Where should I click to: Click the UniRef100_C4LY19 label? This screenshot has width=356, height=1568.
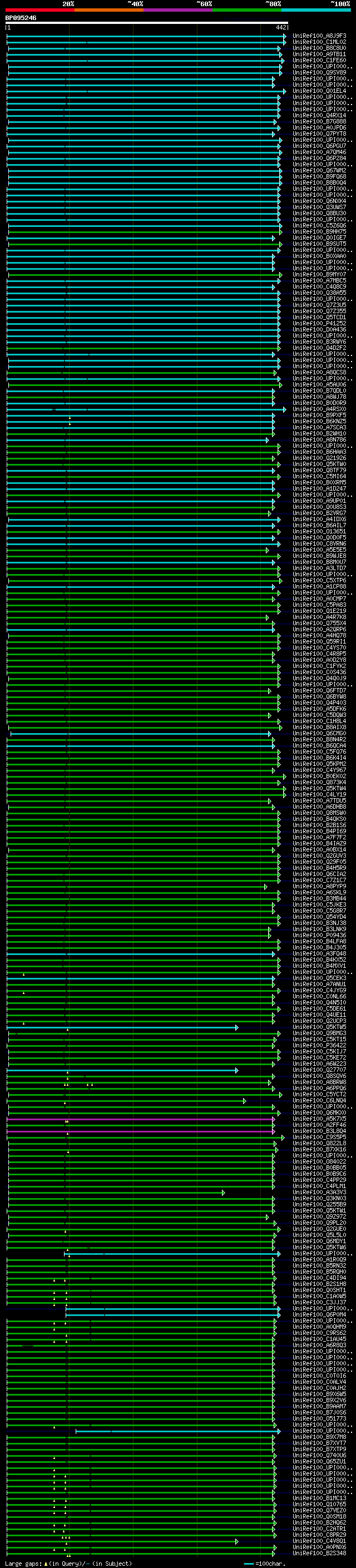pyautogui.click(x=319, y=794)
